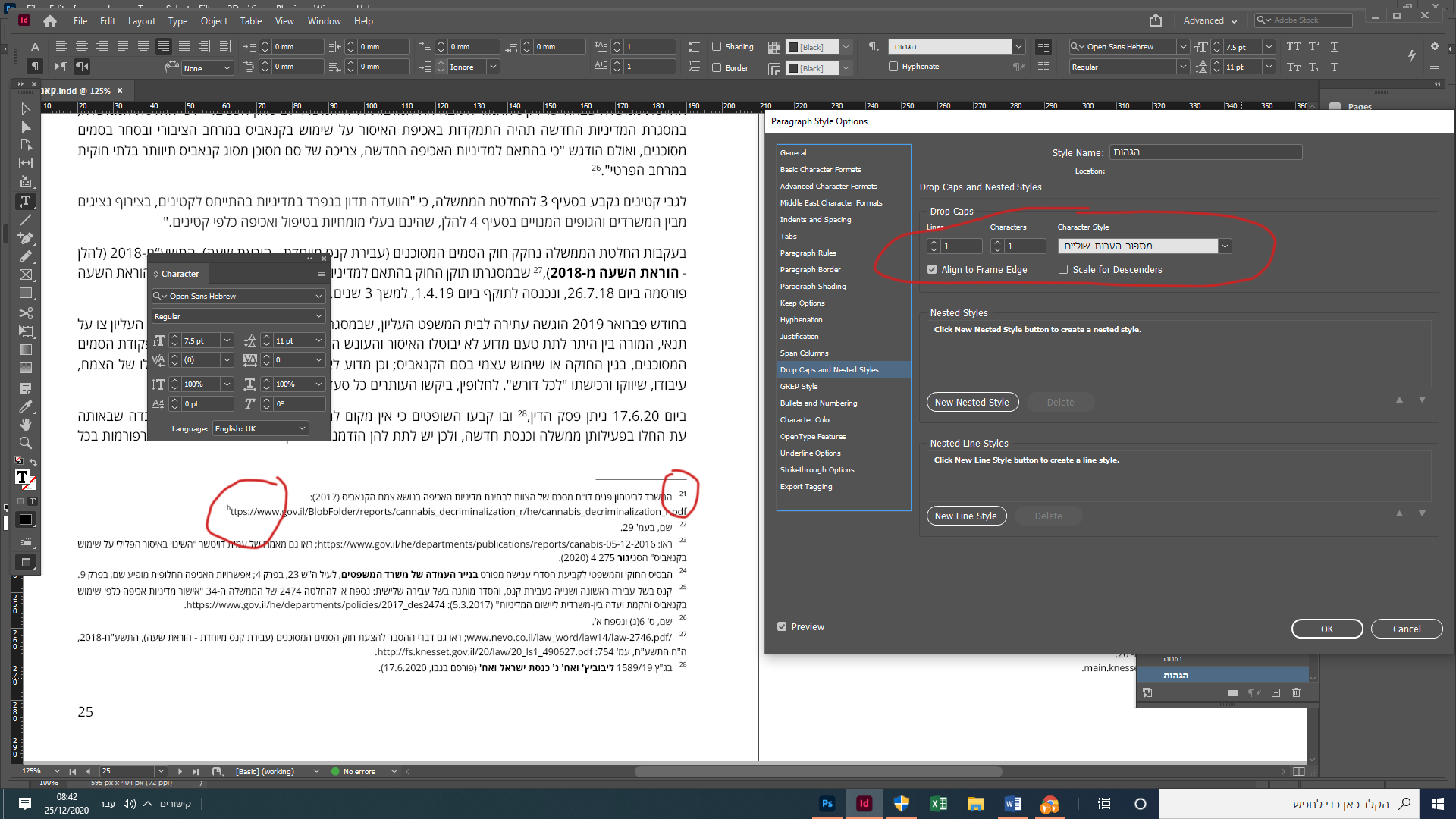Click the New Nested Style button
The image size is (1456, 819).
coord(971,402)
